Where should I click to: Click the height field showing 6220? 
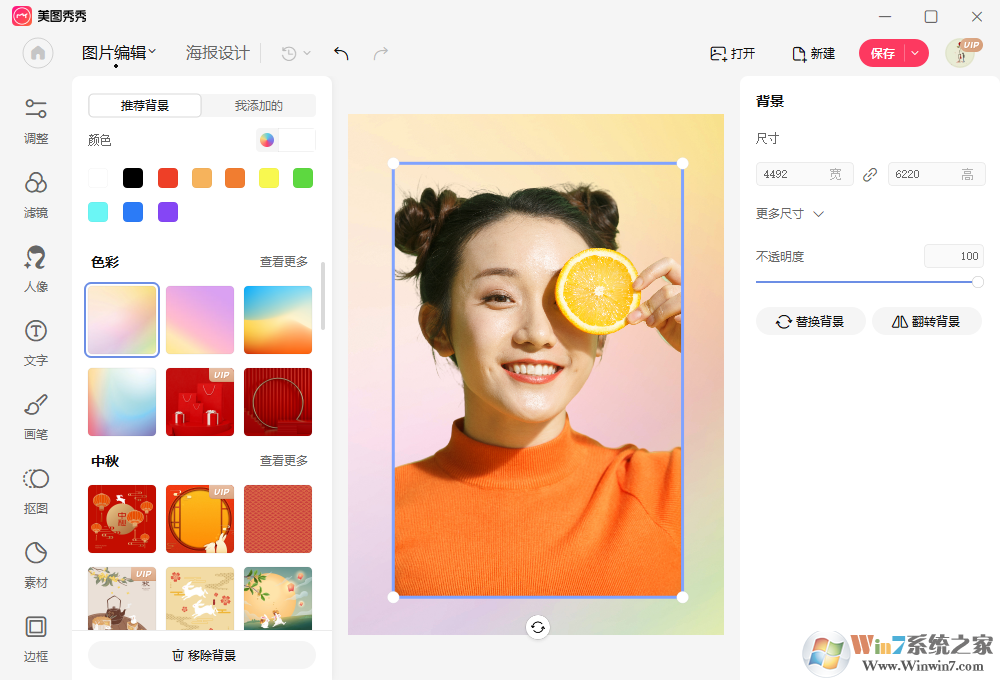pyautogui.click(x=936, y=174)
